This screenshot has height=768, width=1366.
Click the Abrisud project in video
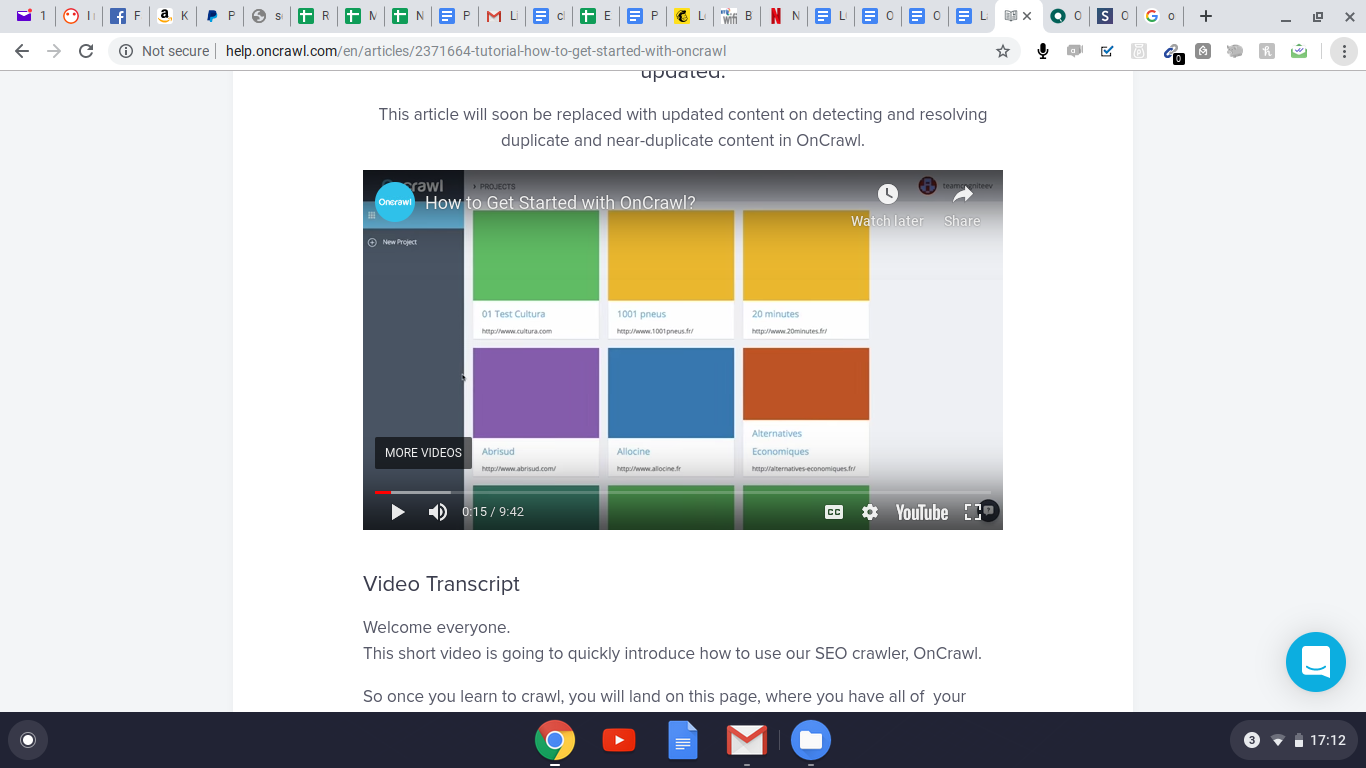click(x=536, y=412)
